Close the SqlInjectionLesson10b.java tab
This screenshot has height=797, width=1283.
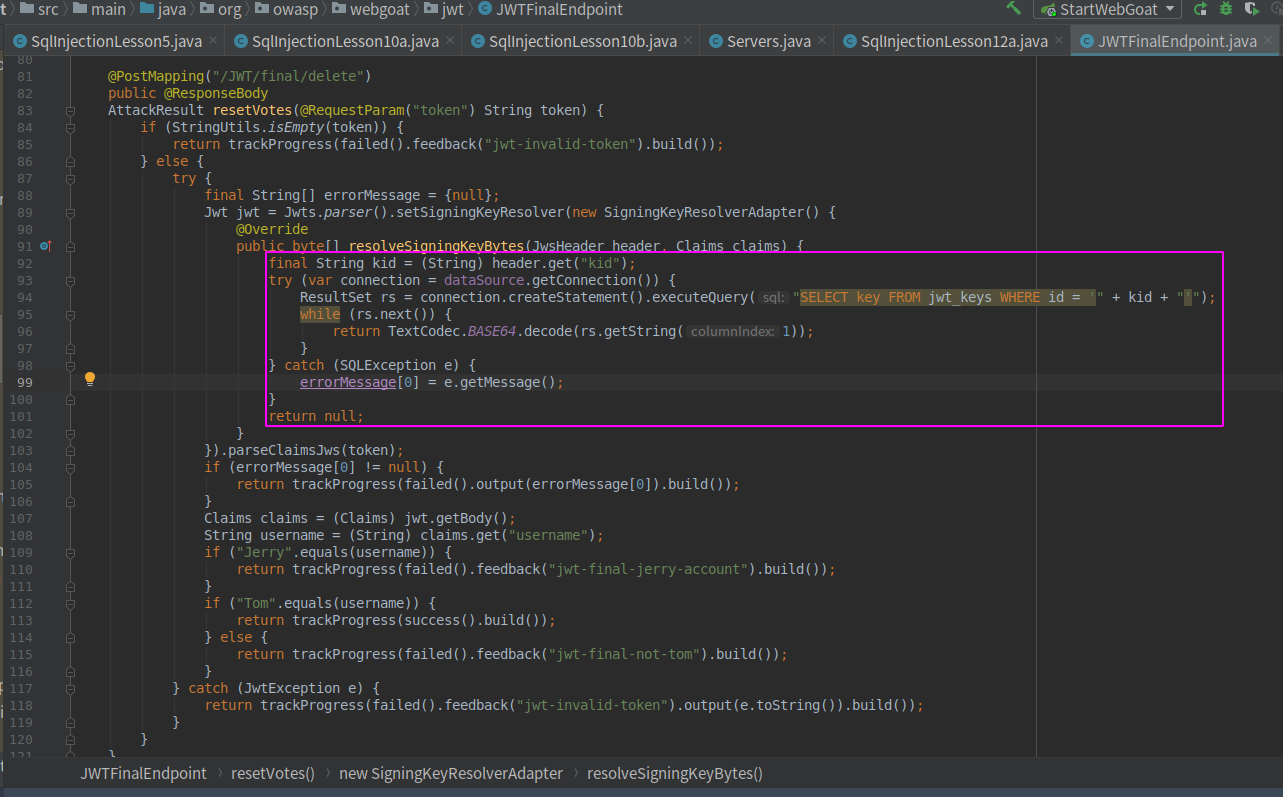(689, 41)
